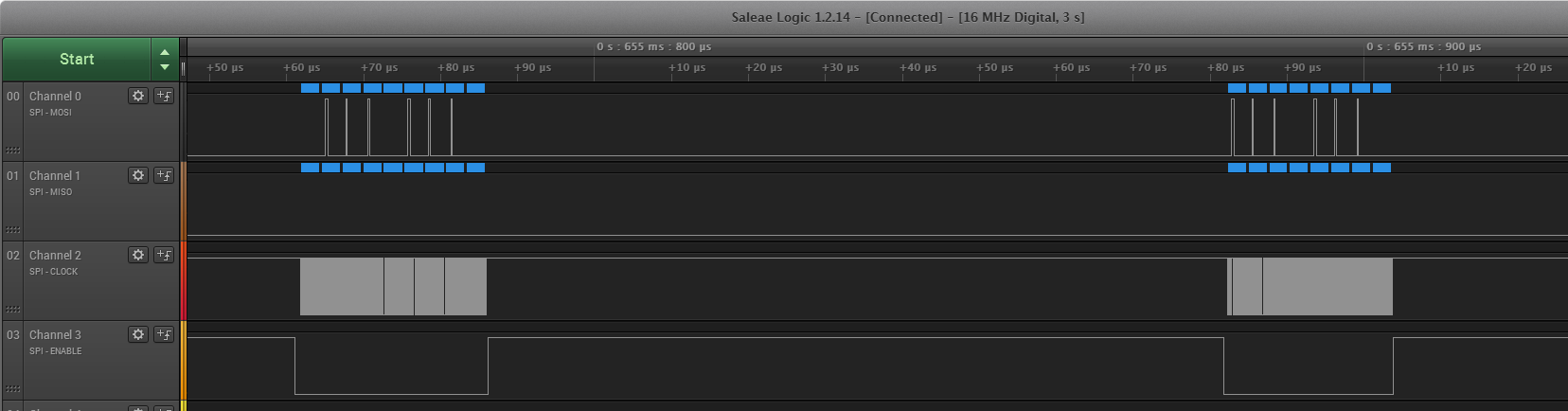Viewport: 1568px width, 411px height.
Task: Open Channel 3 settings gear
Action: point(138,334)
